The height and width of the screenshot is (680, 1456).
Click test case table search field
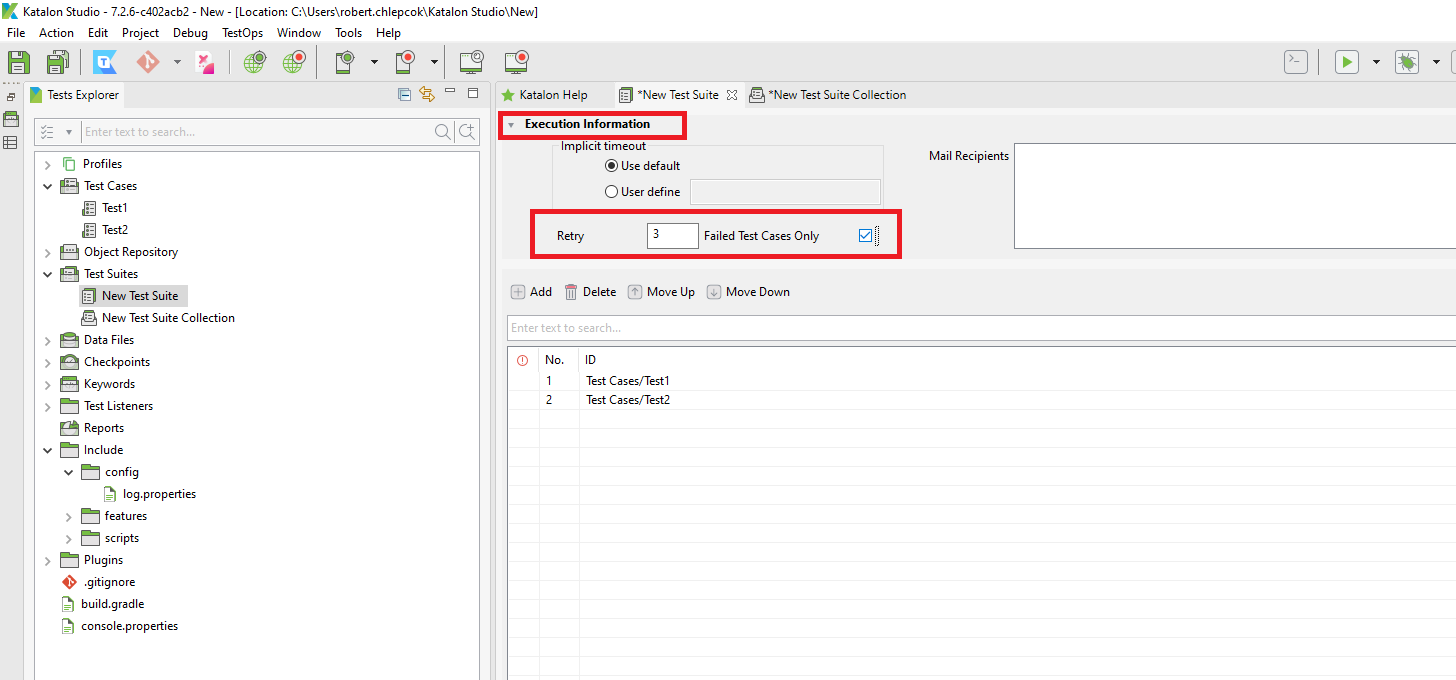click(x=981, y=328)
